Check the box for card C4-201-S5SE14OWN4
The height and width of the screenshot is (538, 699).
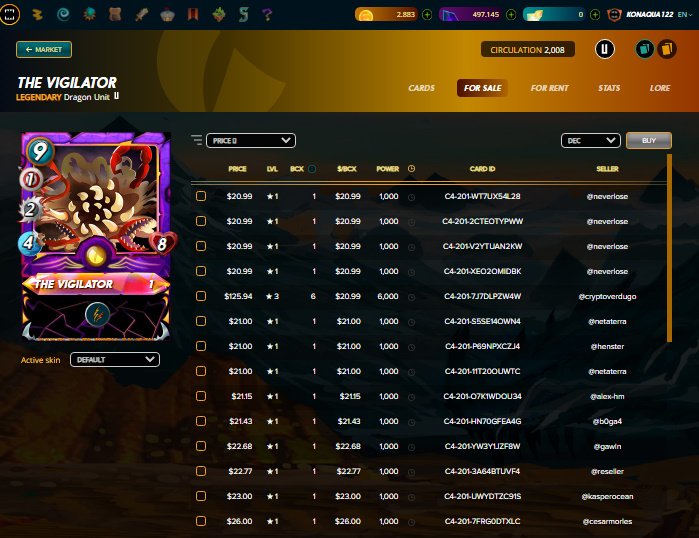click(x=201, y=321)
